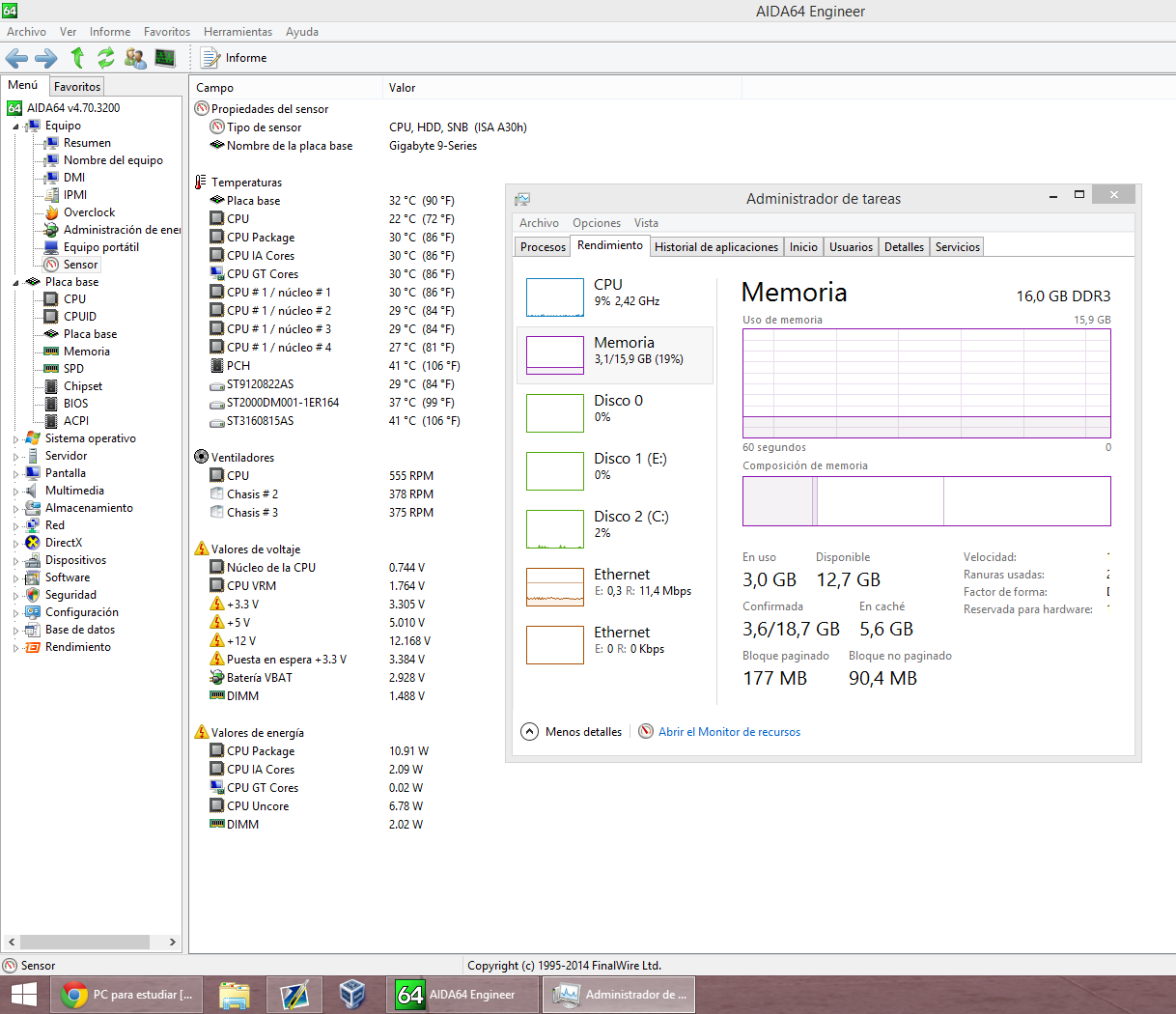The height and width of the screenshot is (1014, 1176).
Task: Open the Favoritos menu in menu bar
Action: [x=167, y=32]
